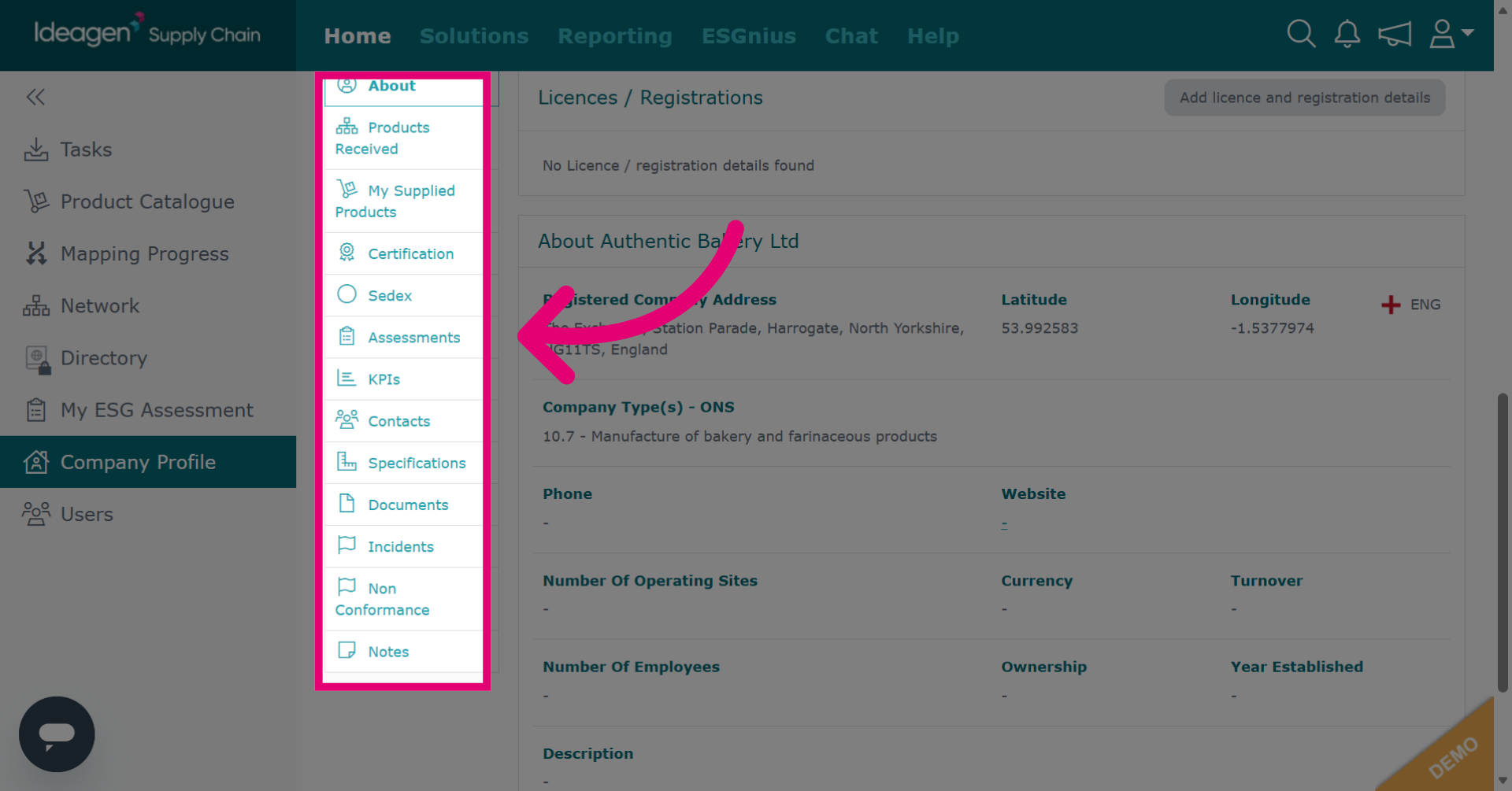The width and height of the screenshot is (1512, 791).
Task: Click the Contacts people icon
Action: coord(346,419)
